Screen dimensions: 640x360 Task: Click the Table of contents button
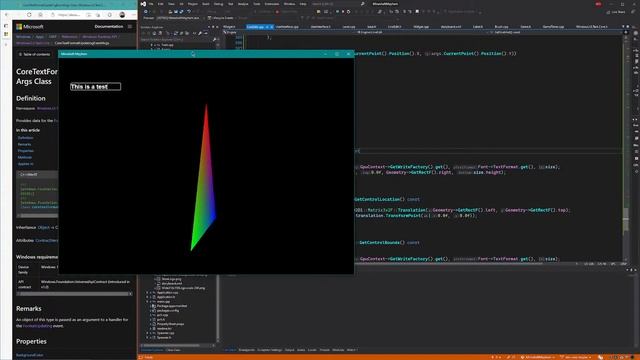(x=35, y=54)
